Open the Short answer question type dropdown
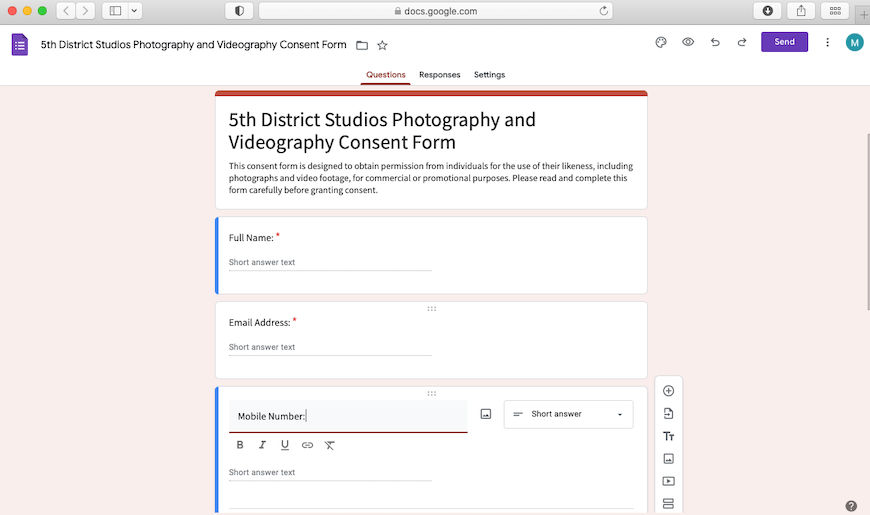The height and width of the screenshot is (515, 870). (x=568, y=414)
